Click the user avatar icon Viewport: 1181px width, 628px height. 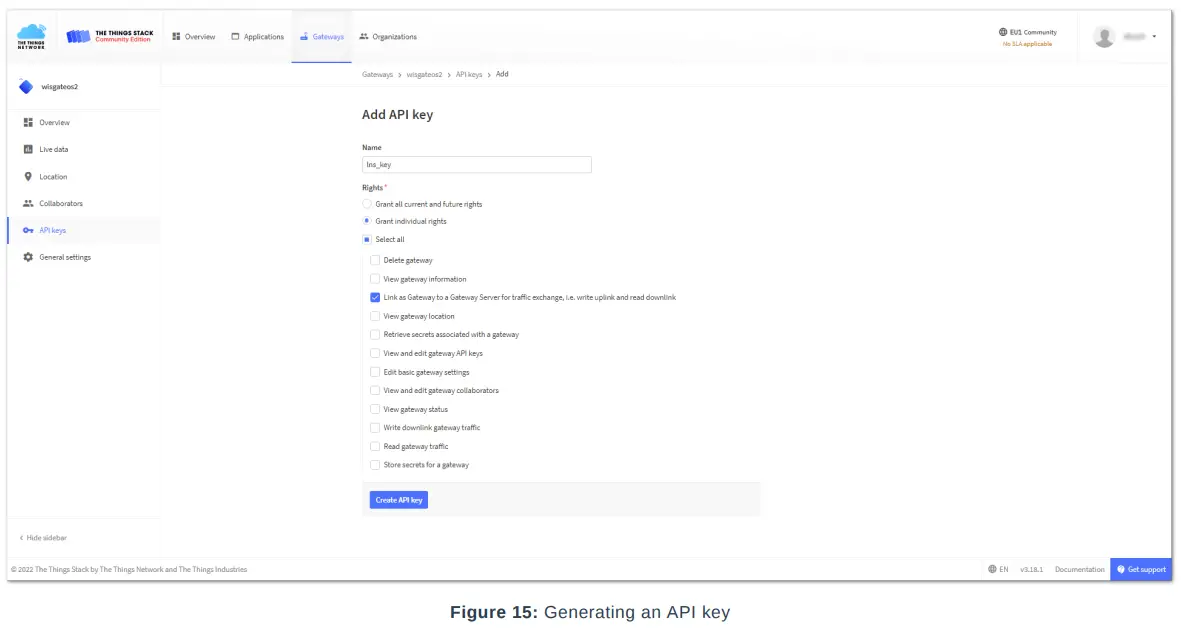[1104, 37]
